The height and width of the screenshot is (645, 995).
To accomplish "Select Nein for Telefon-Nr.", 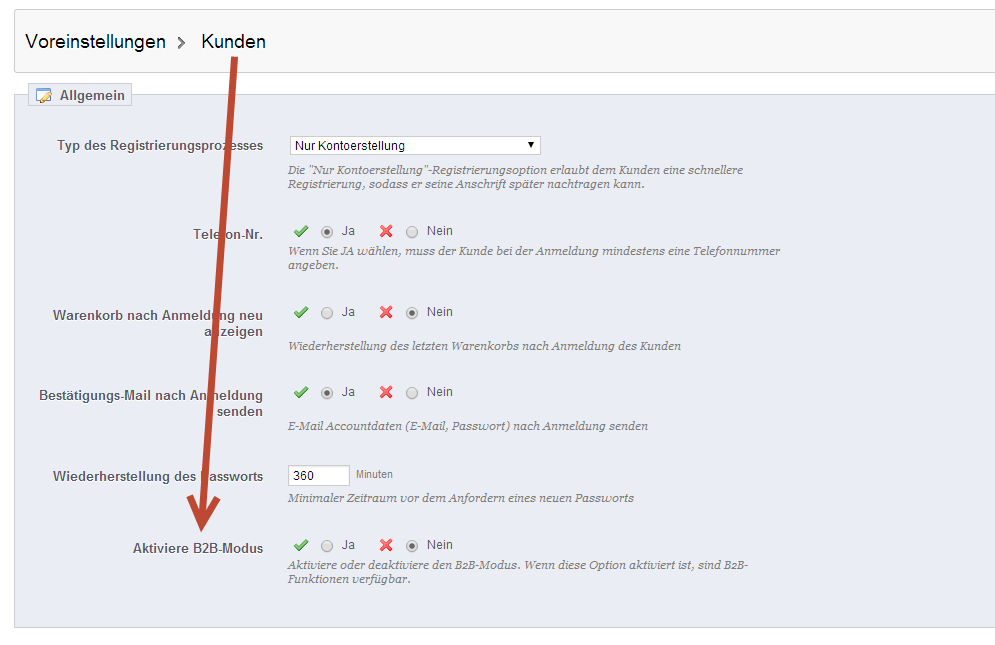I will pyautogui.click(x=412, y=232).
